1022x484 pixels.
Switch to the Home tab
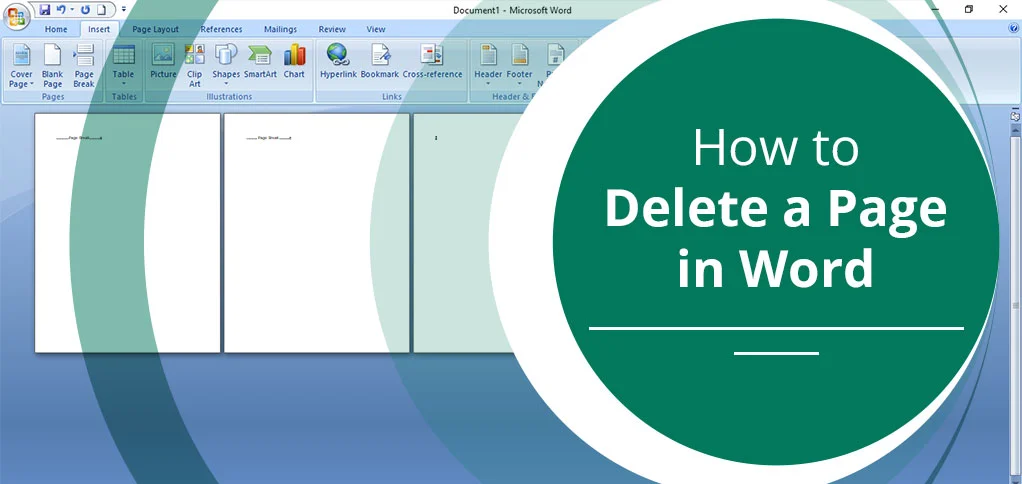click(56, 29)
